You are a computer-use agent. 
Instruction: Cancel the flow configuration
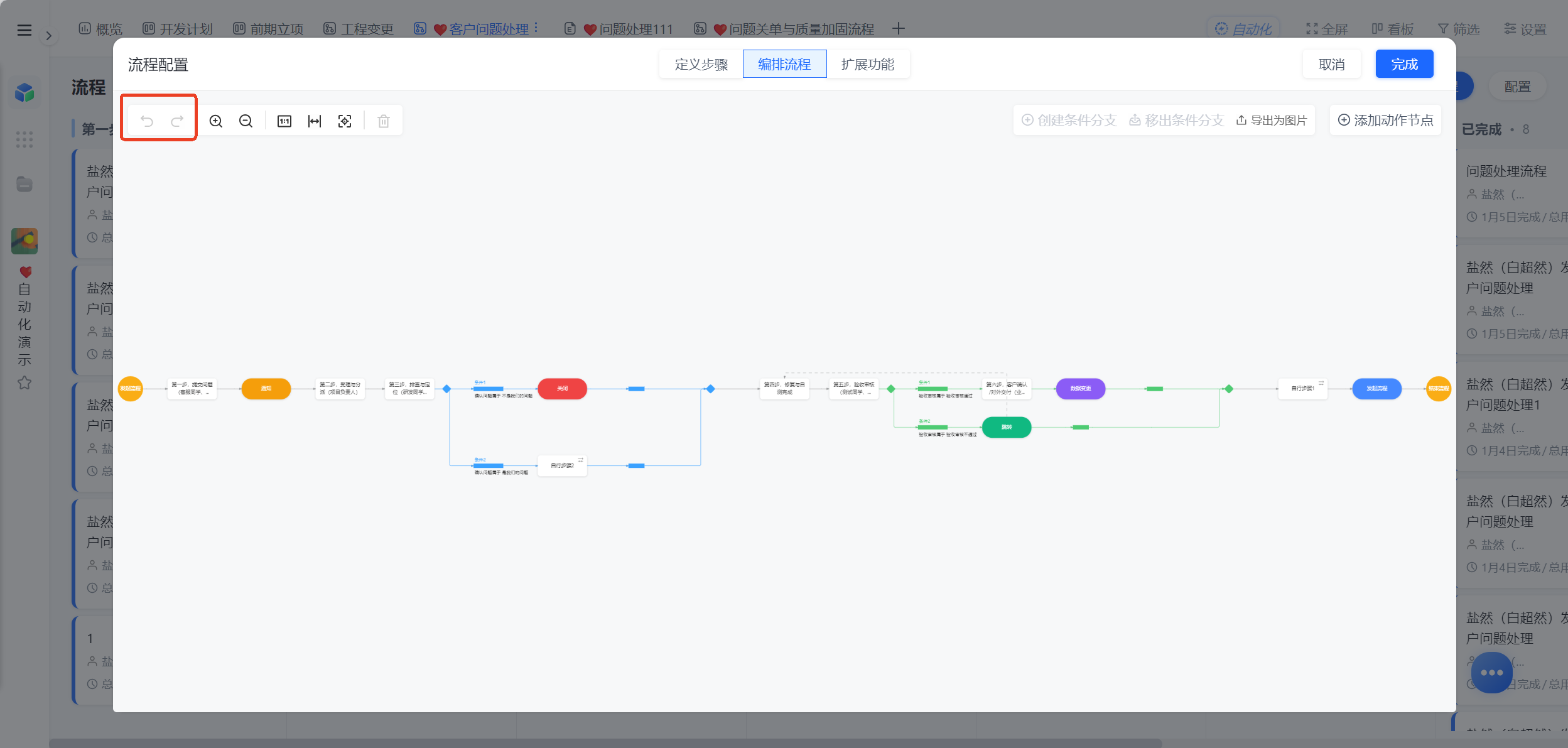(1332, 64)
